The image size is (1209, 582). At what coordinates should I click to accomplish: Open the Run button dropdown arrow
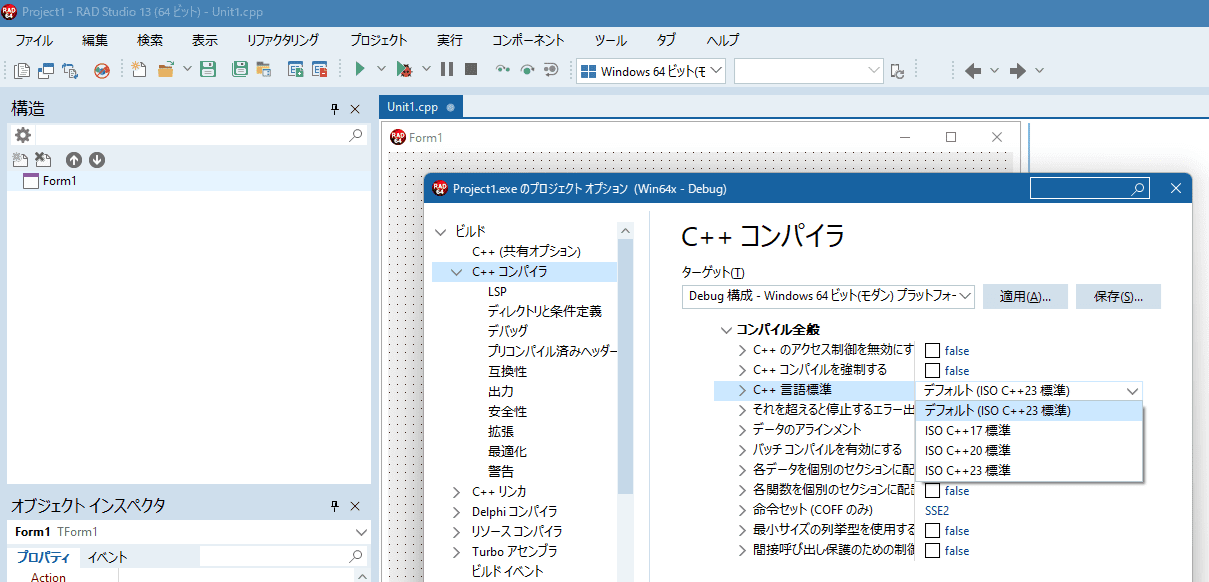(381, 70)
